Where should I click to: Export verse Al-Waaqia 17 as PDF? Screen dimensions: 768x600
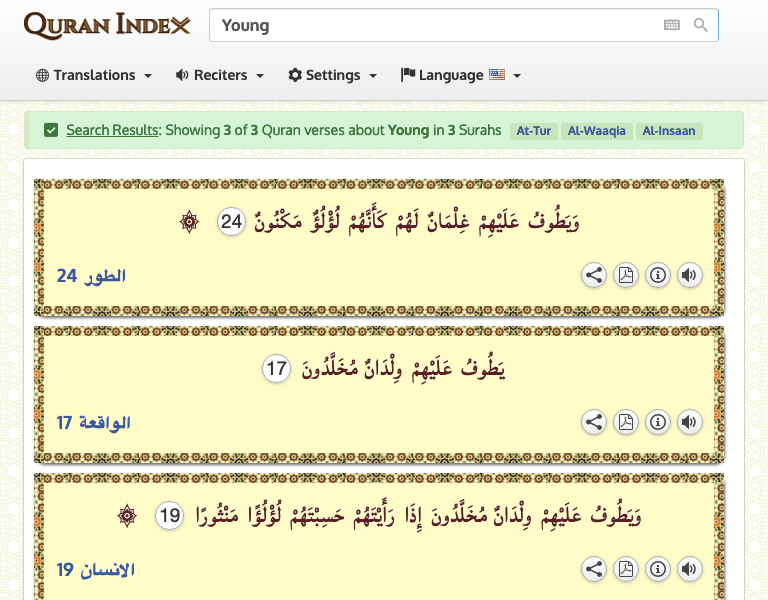pyautogui.click(x=625, y=422)
